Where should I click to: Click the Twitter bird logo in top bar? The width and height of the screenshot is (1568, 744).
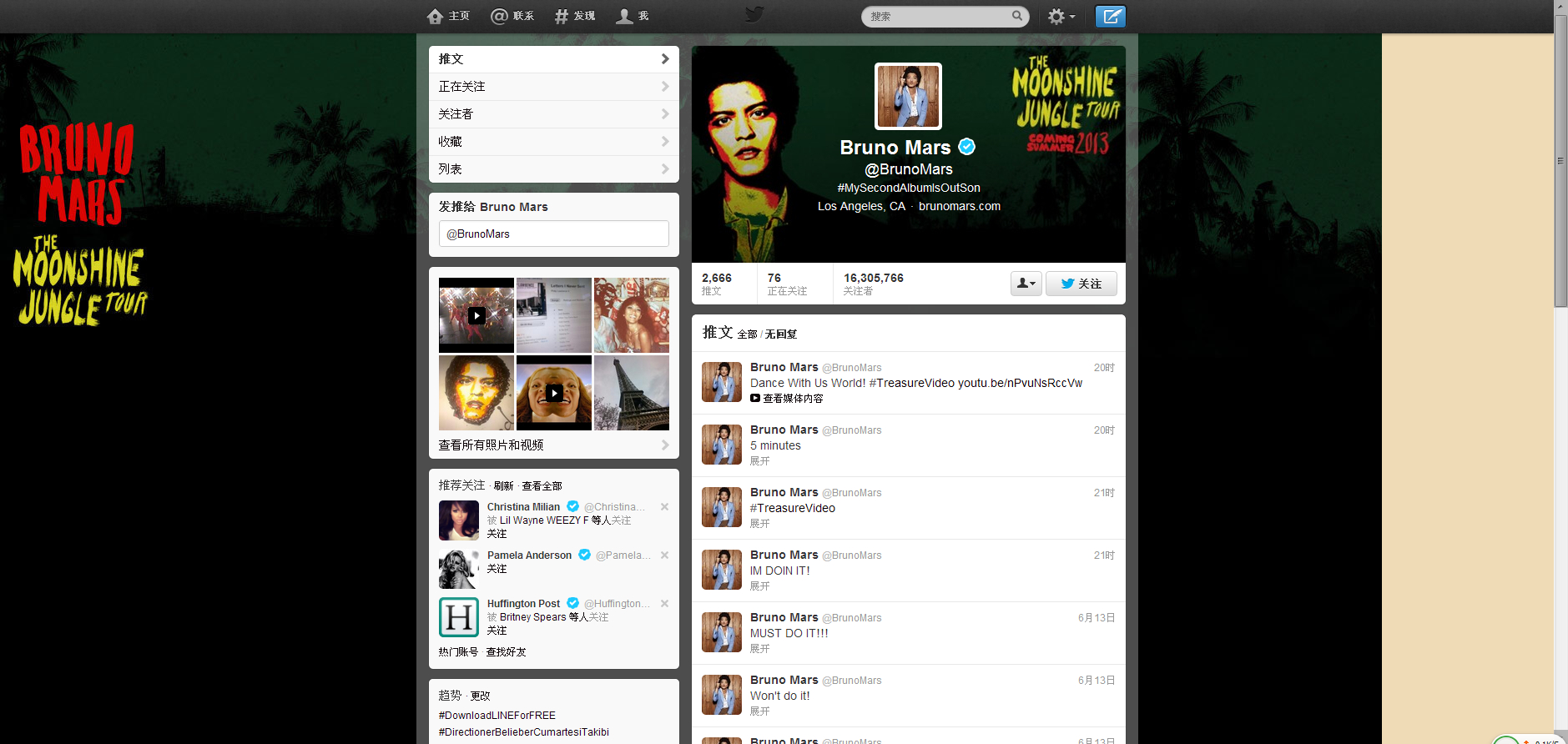click(754, 15)
